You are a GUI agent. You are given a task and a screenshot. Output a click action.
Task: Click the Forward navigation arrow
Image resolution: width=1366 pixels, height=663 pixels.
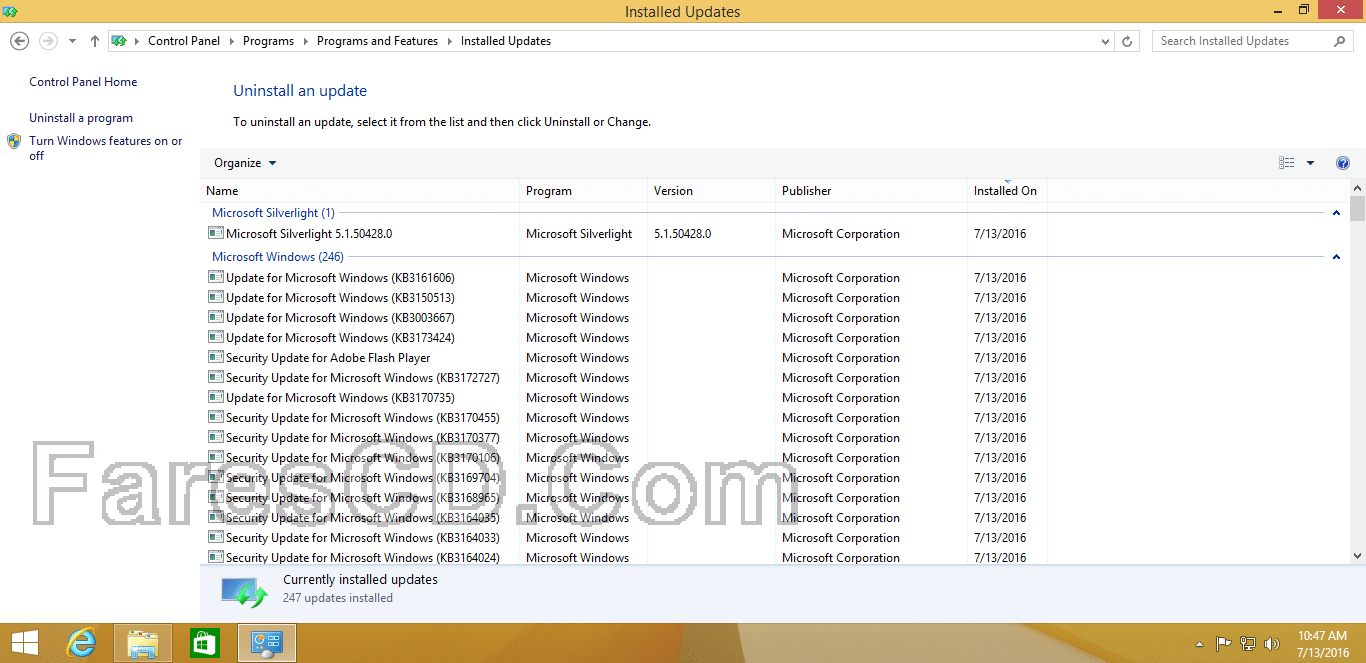pos(48,41)
